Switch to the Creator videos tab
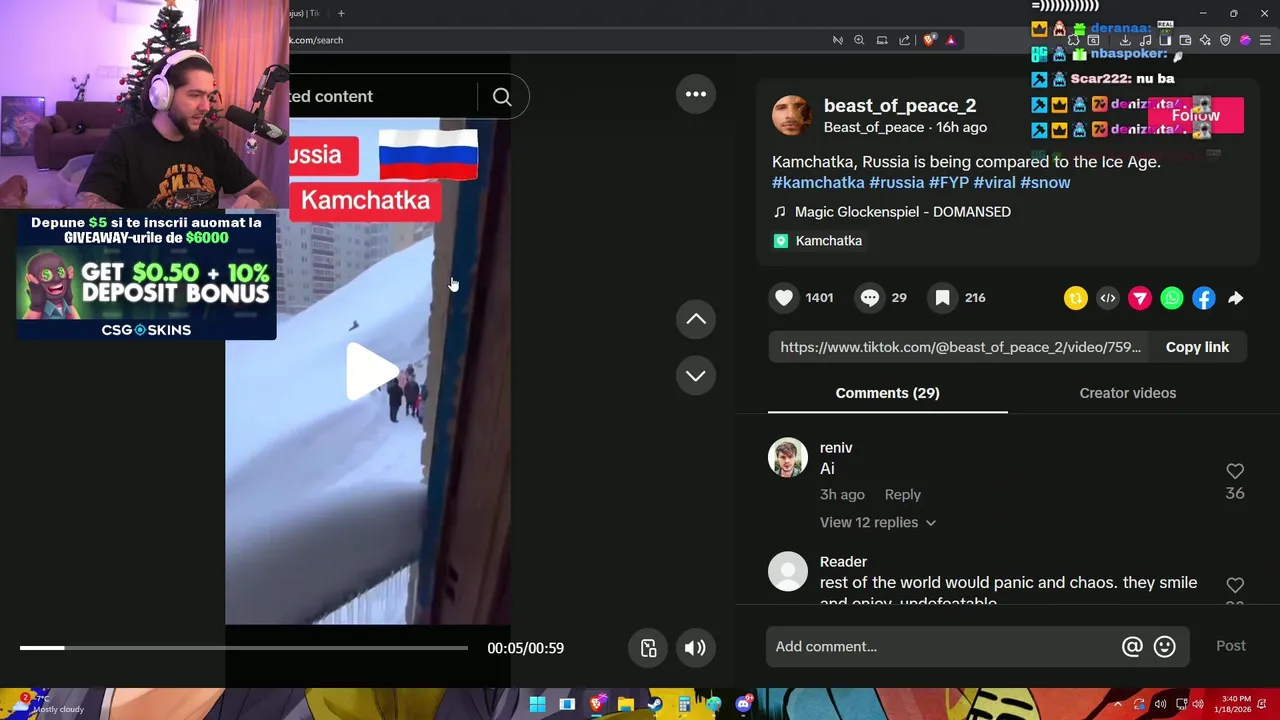Screen dimensions: 1280x720 [x=1127, y=393]
